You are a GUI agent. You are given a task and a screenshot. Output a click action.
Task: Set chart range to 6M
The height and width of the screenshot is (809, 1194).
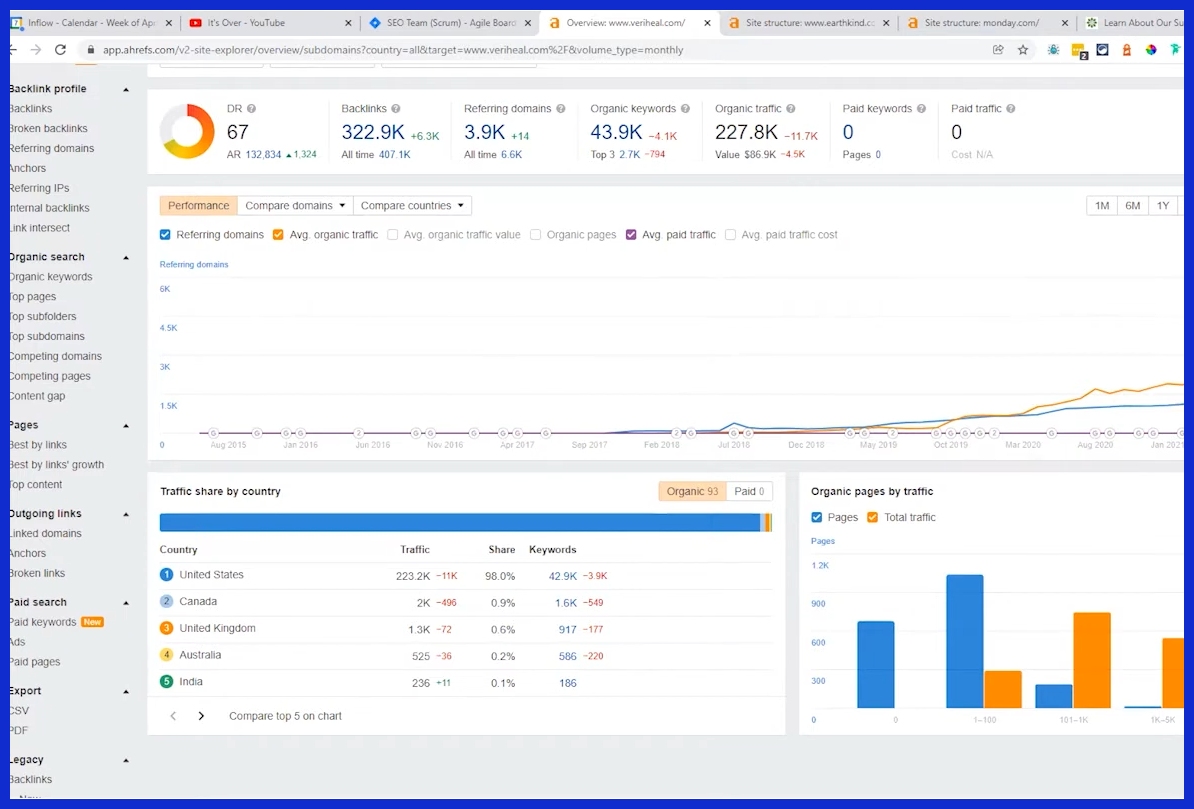tap(1132, 206)
